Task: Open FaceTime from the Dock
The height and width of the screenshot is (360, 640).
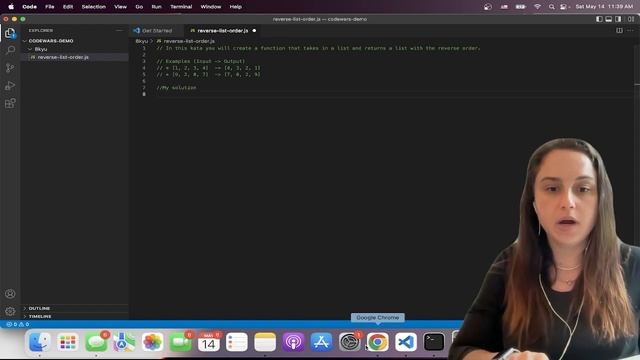Action: pos(180,342)
